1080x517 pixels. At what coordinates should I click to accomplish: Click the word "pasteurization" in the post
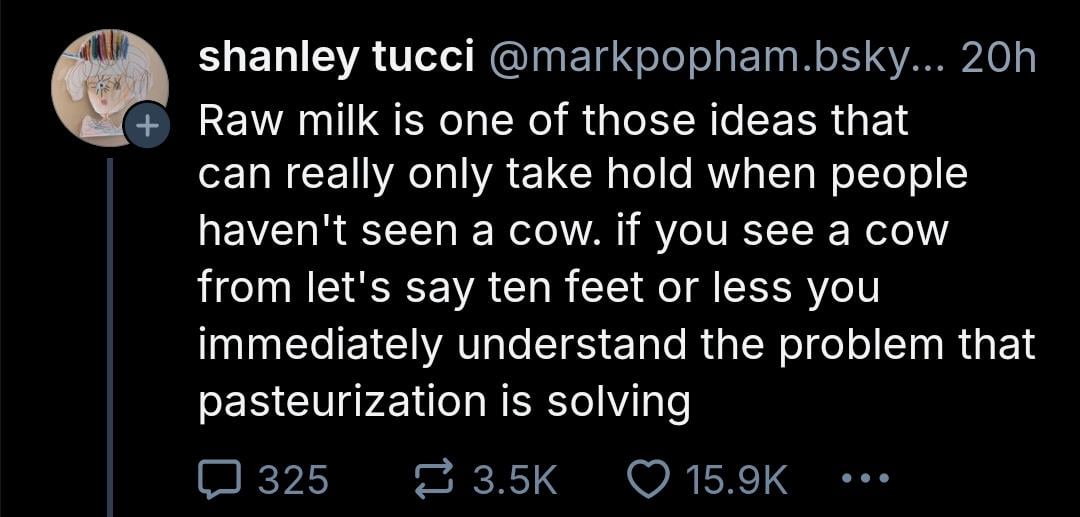339,402
